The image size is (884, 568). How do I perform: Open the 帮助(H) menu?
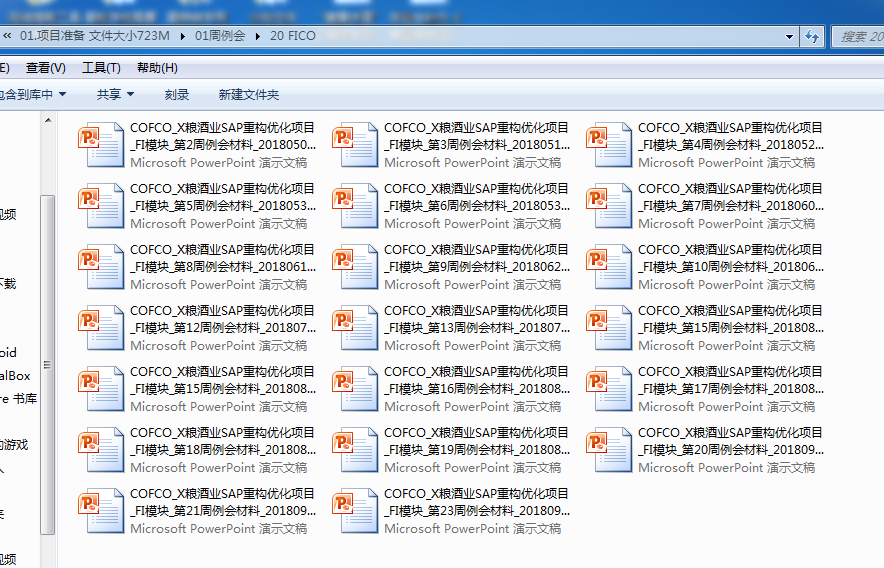(x=157, y=68)
